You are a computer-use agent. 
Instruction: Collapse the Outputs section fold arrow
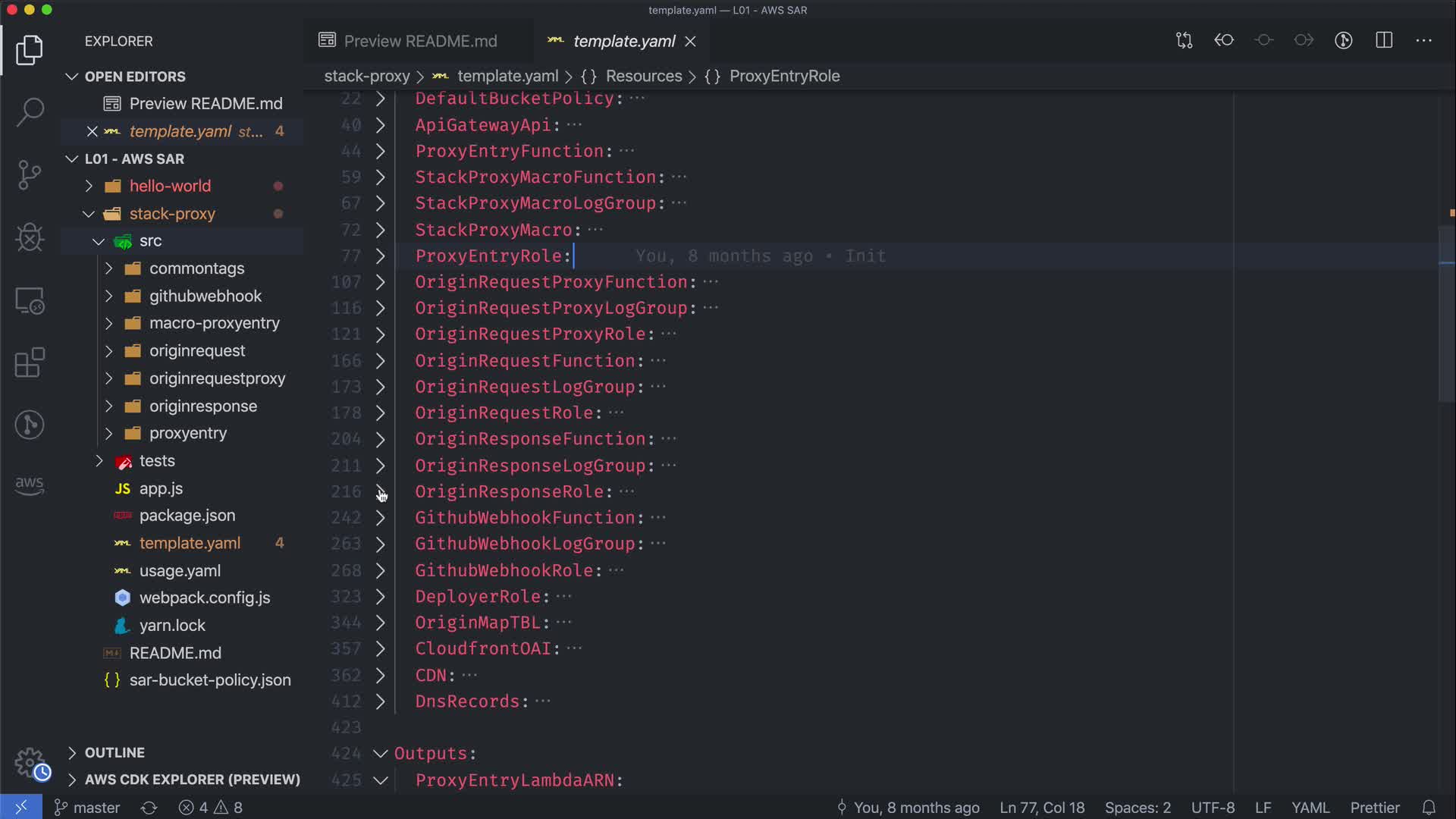[381, 754]
